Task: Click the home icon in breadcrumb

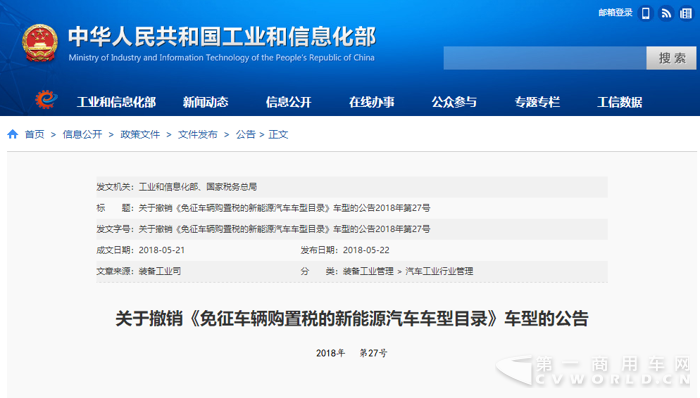Action: (12, 134)
